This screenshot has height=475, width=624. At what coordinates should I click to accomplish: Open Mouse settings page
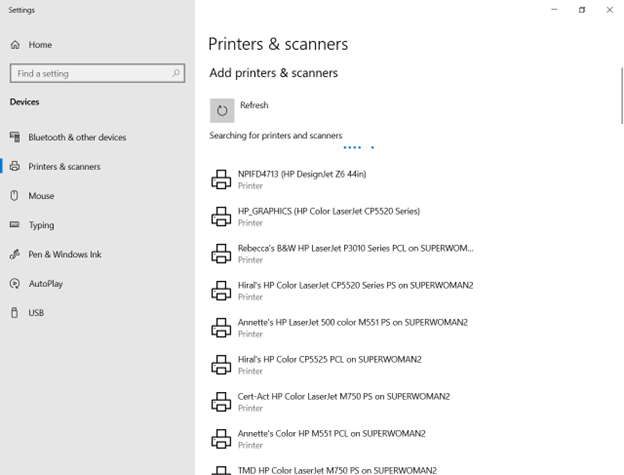98,196
